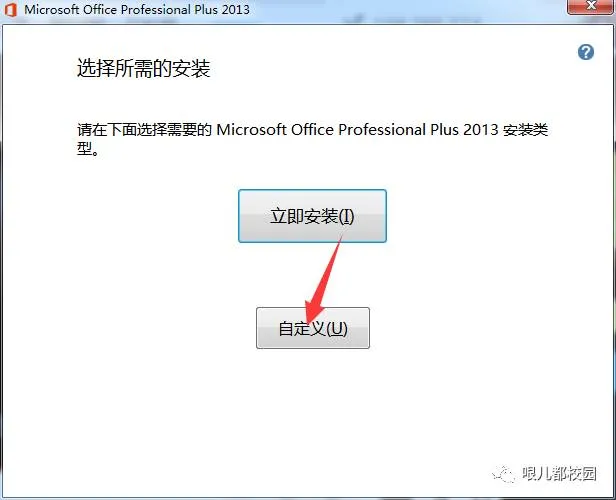This screenshot has height=500, width=616.
Task: Click the 安装类 text ending the first line
Action: tap(526, 130)
